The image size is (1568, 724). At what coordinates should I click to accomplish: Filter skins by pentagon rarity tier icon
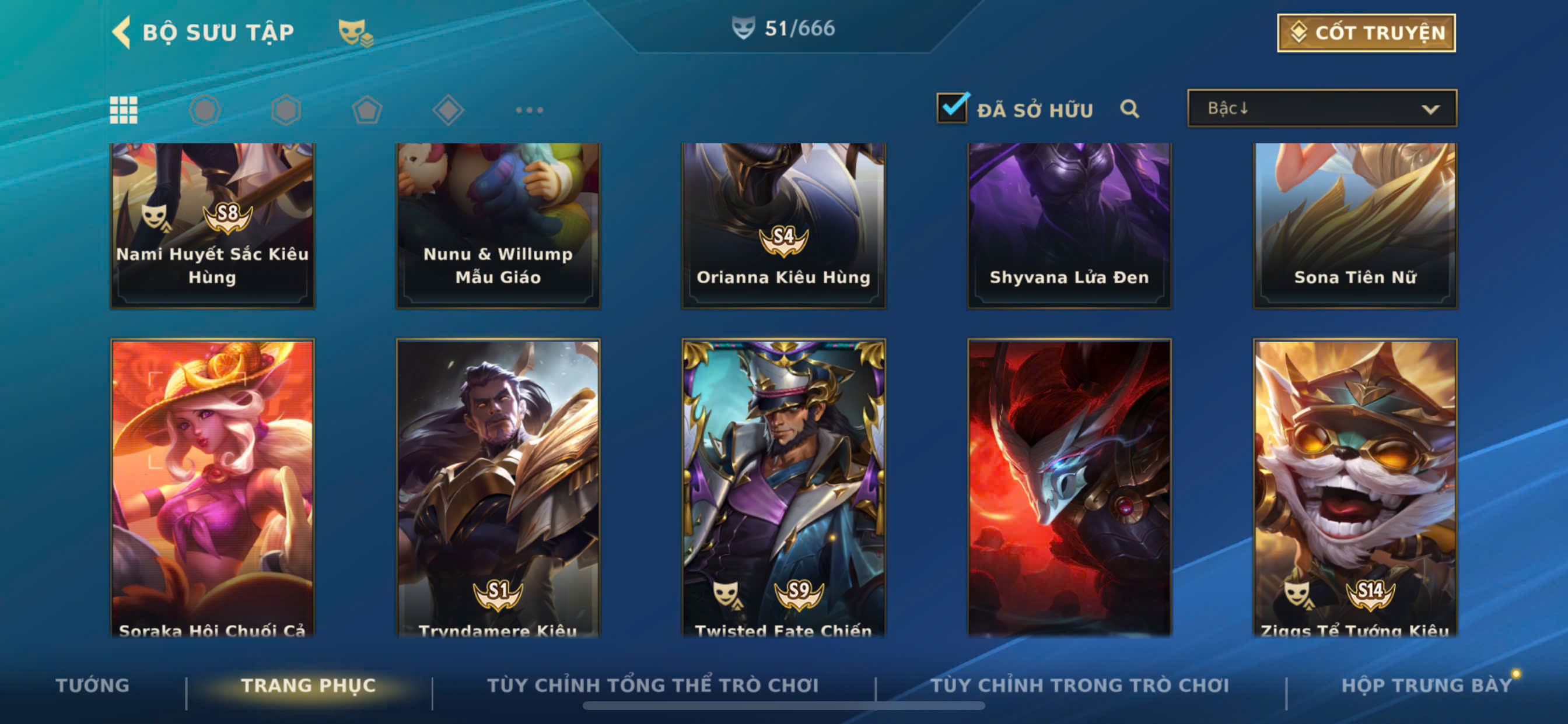click(x=367, y=110)
